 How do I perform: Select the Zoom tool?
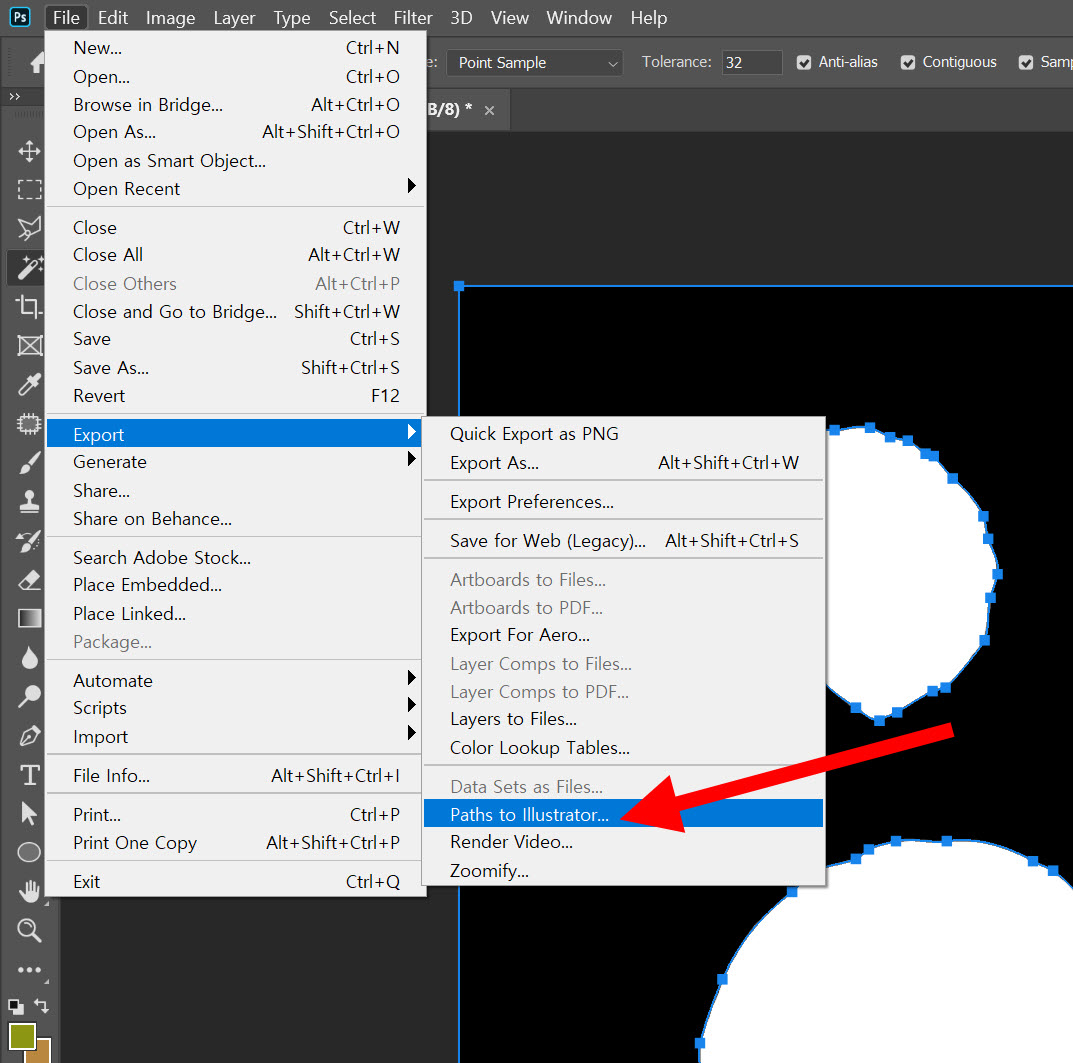tap(29, 930)
